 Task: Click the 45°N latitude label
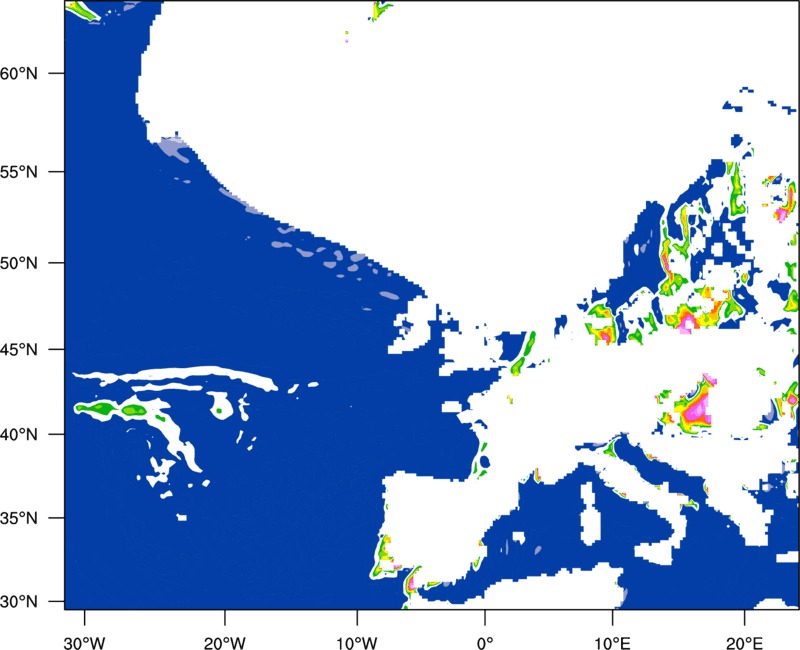19,349
